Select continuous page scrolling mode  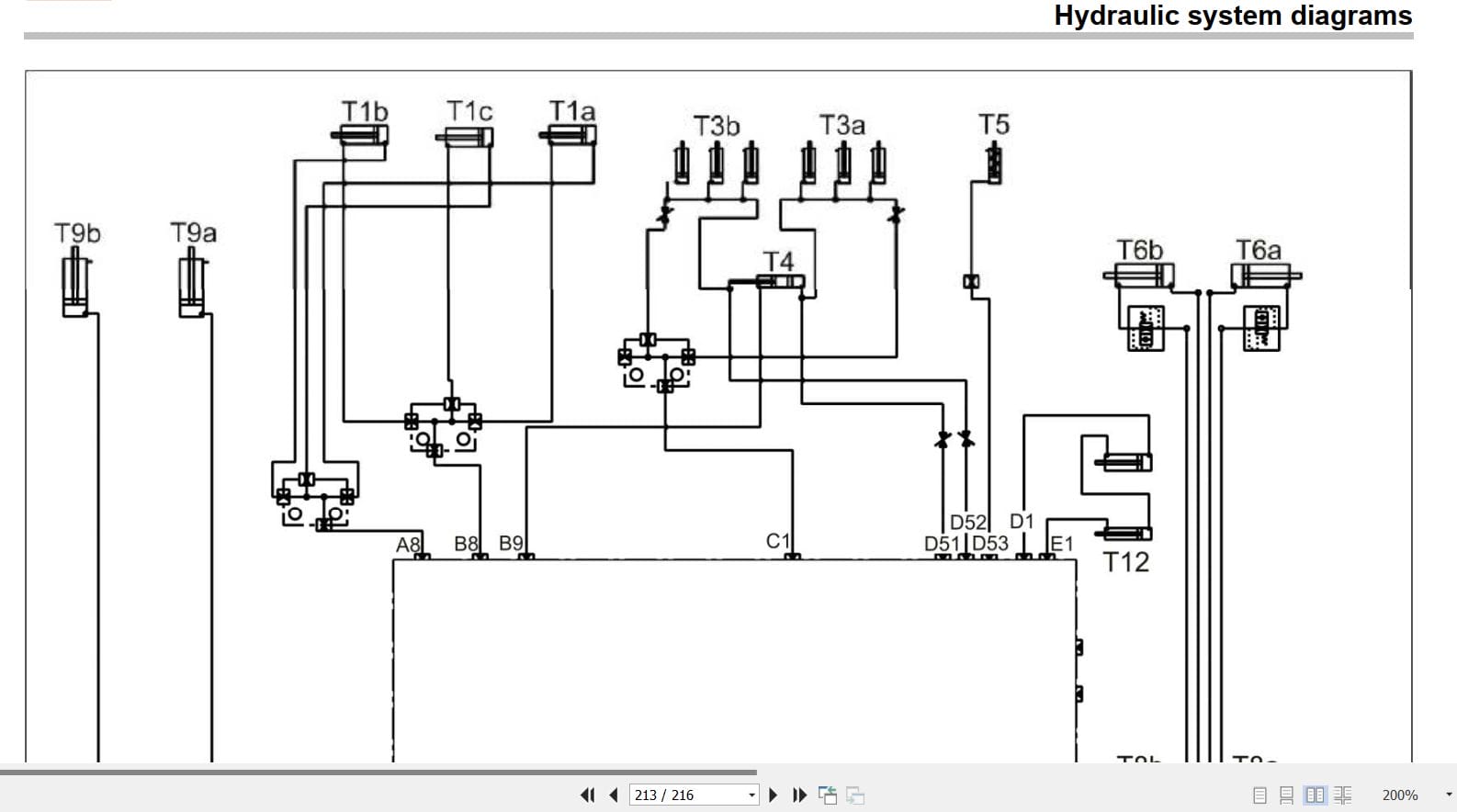point(1287,795)
